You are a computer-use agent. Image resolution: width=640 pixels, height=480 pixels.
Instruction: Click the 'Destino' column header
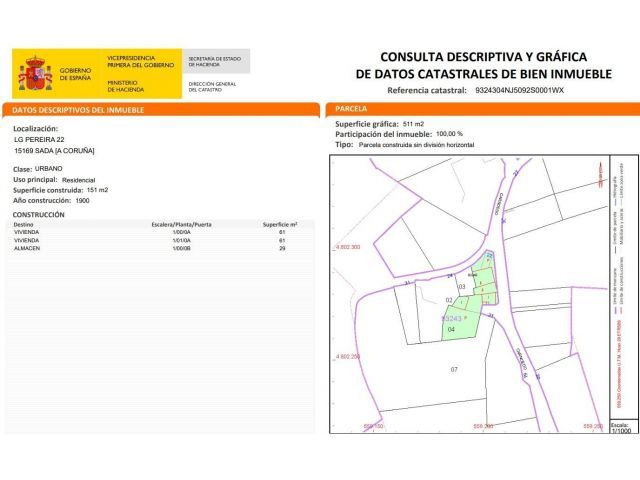coord(23,224)
